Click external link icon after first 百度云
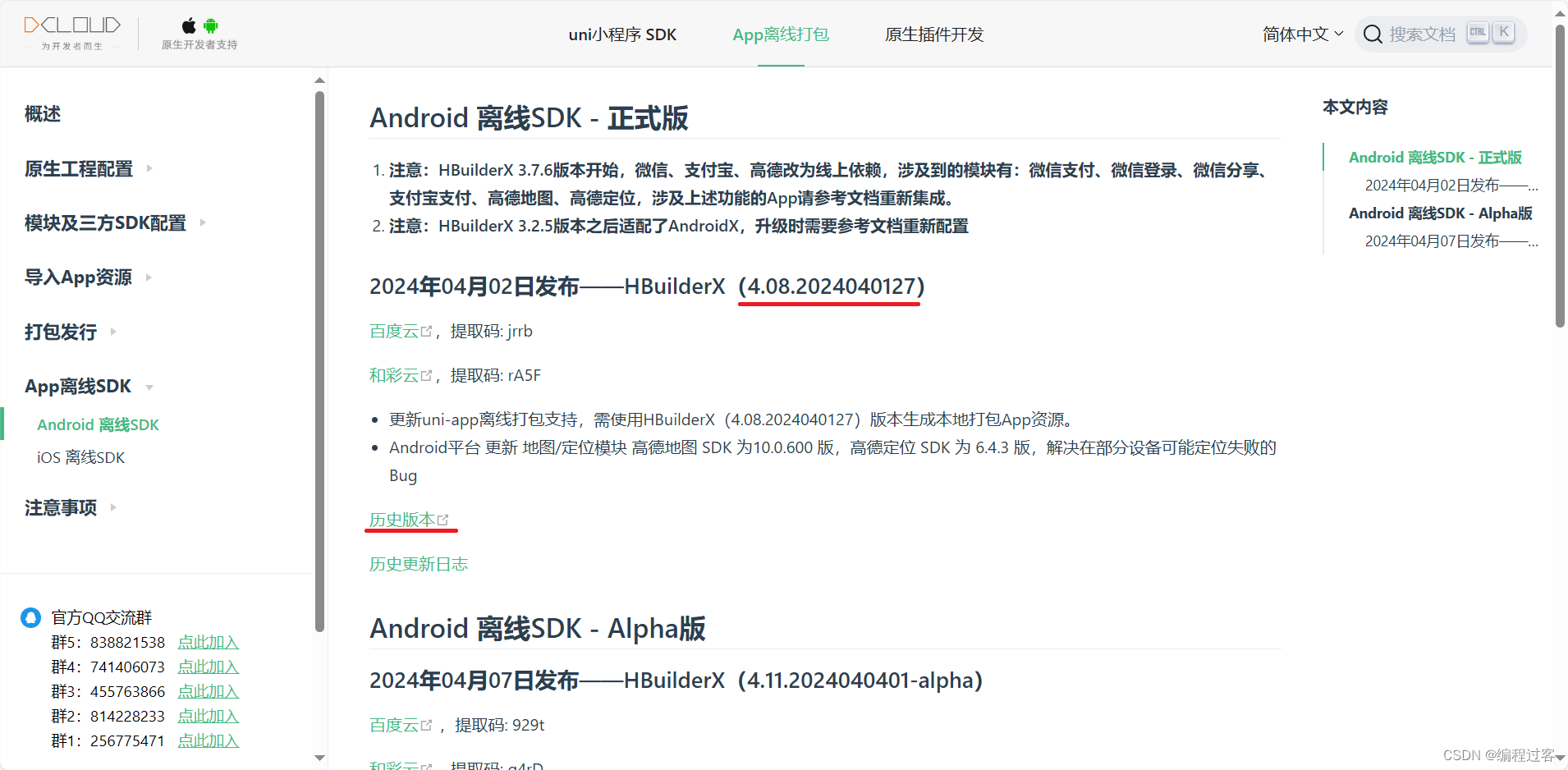This screenshot has width=1568, height=770. coord(426,332)
